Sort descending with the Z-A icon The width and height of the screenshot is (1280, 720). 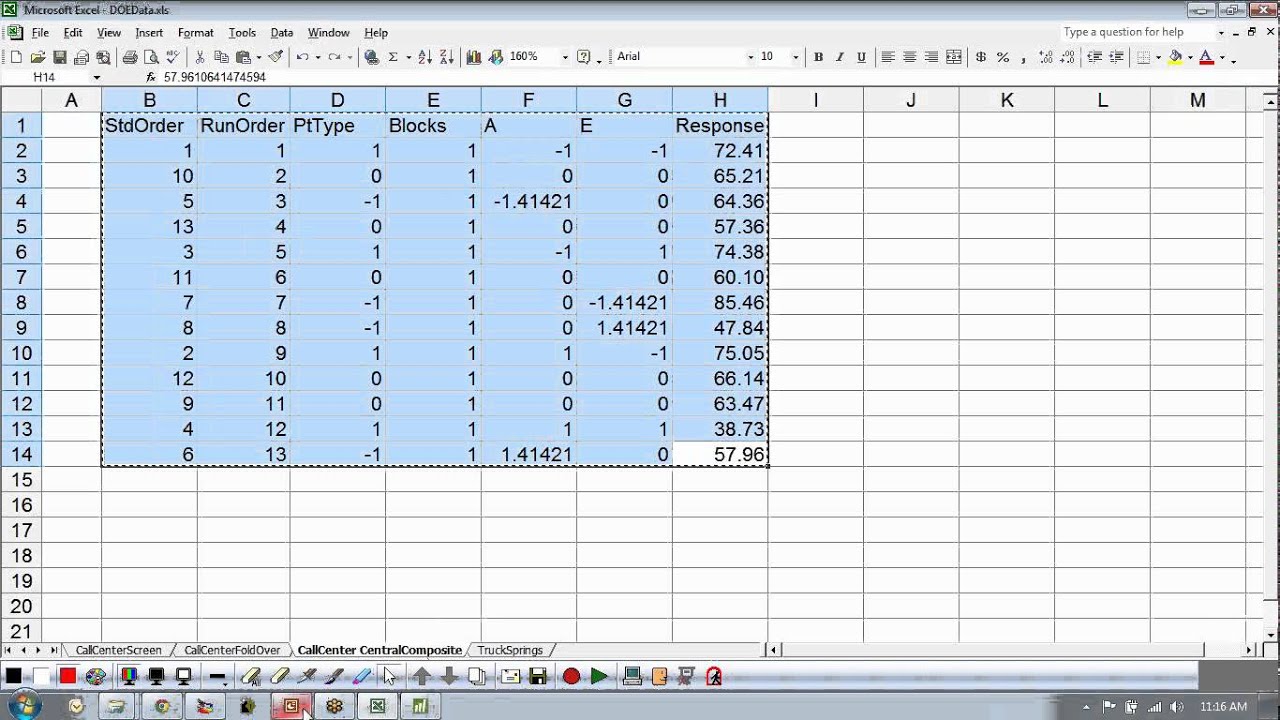tap(446, 57)
